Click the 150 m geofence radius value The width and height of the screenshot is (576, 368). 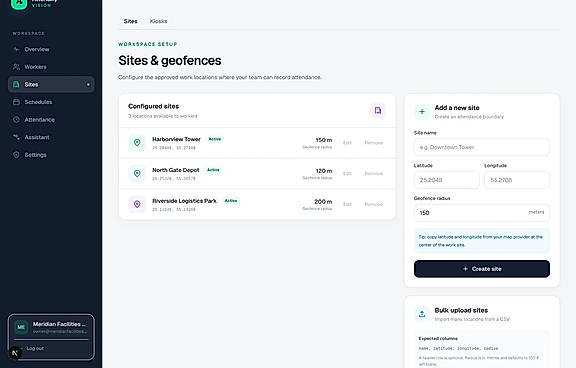tap(324, 140)
